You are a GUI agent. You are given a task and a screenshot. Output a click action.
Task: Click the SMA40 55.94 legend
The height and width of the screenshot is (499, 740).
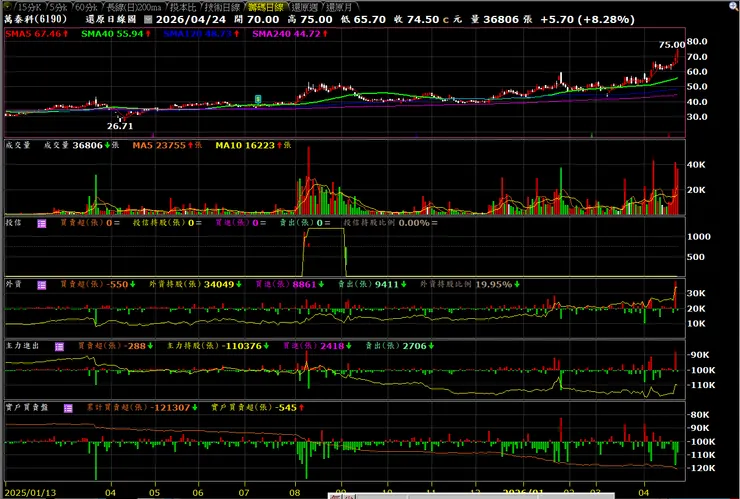point(116,34)
